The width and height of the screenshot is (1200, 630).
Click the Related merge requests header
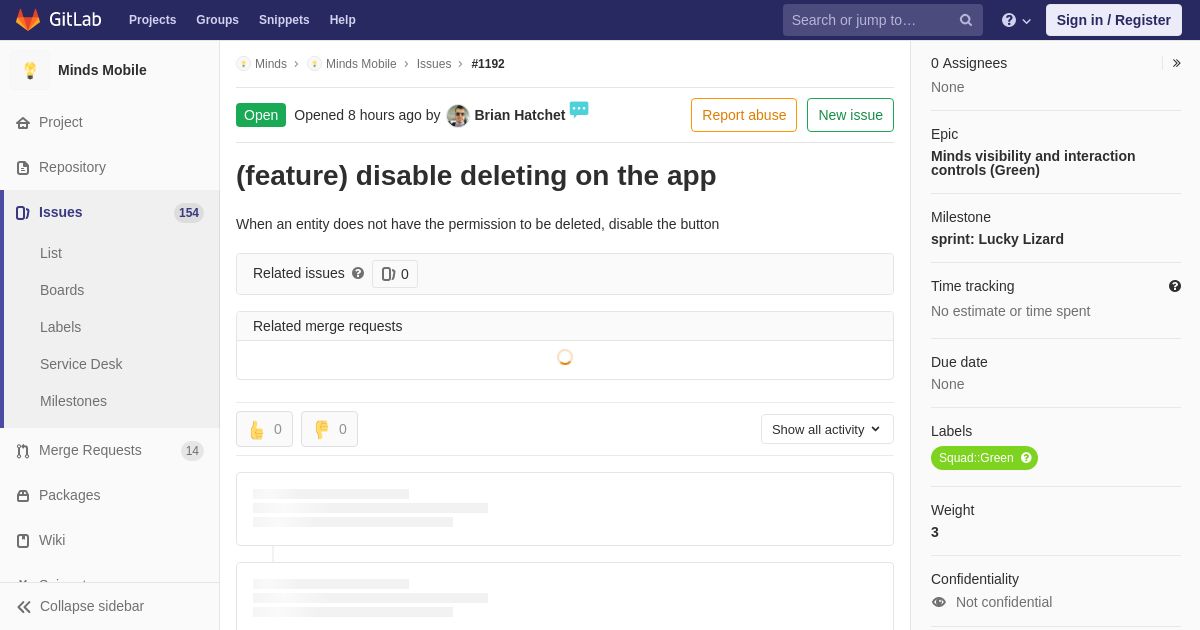(x=565, y=326)
